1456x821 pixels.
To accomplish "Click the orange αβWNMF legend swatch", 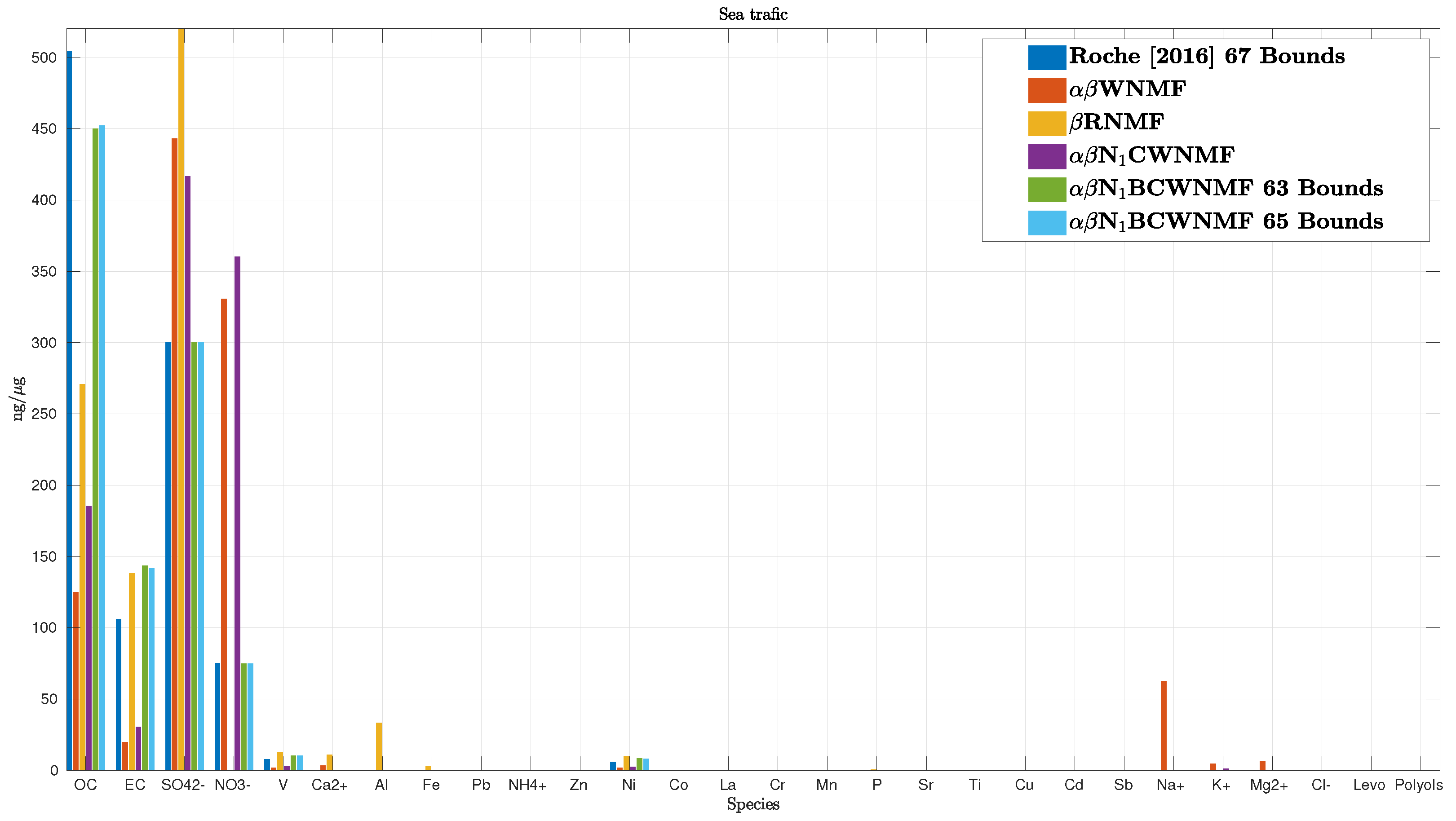I will point(1046,90).
